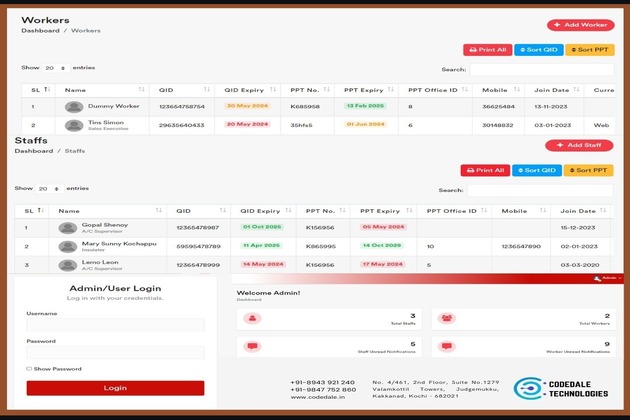This screenshot has height=420, width=630.
Task: Click the Worker Unread Notifications message icon
Action: point(447,347)
